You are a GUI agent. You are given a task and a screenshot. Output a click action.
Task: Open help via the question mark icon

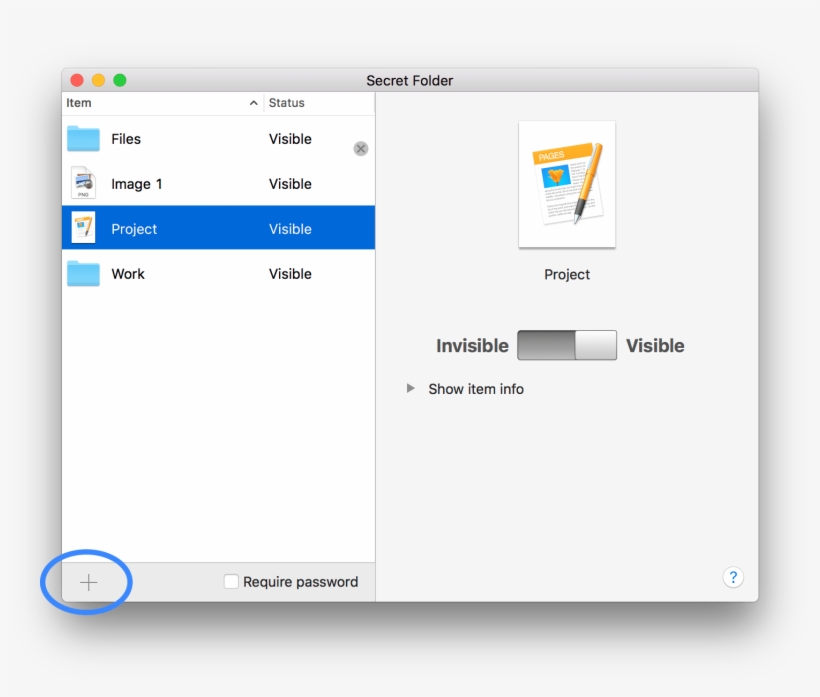pos(733,577)
